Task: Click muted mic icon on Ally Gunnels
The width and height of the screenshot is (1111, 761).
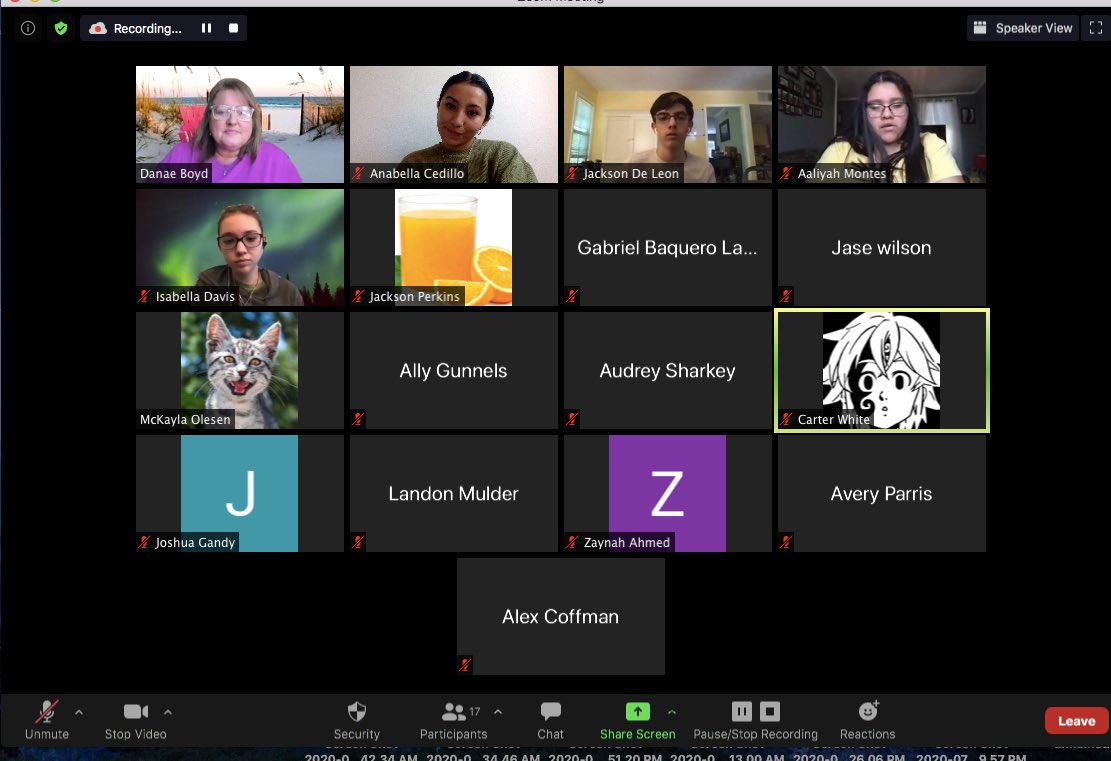Action: point(358,419)
